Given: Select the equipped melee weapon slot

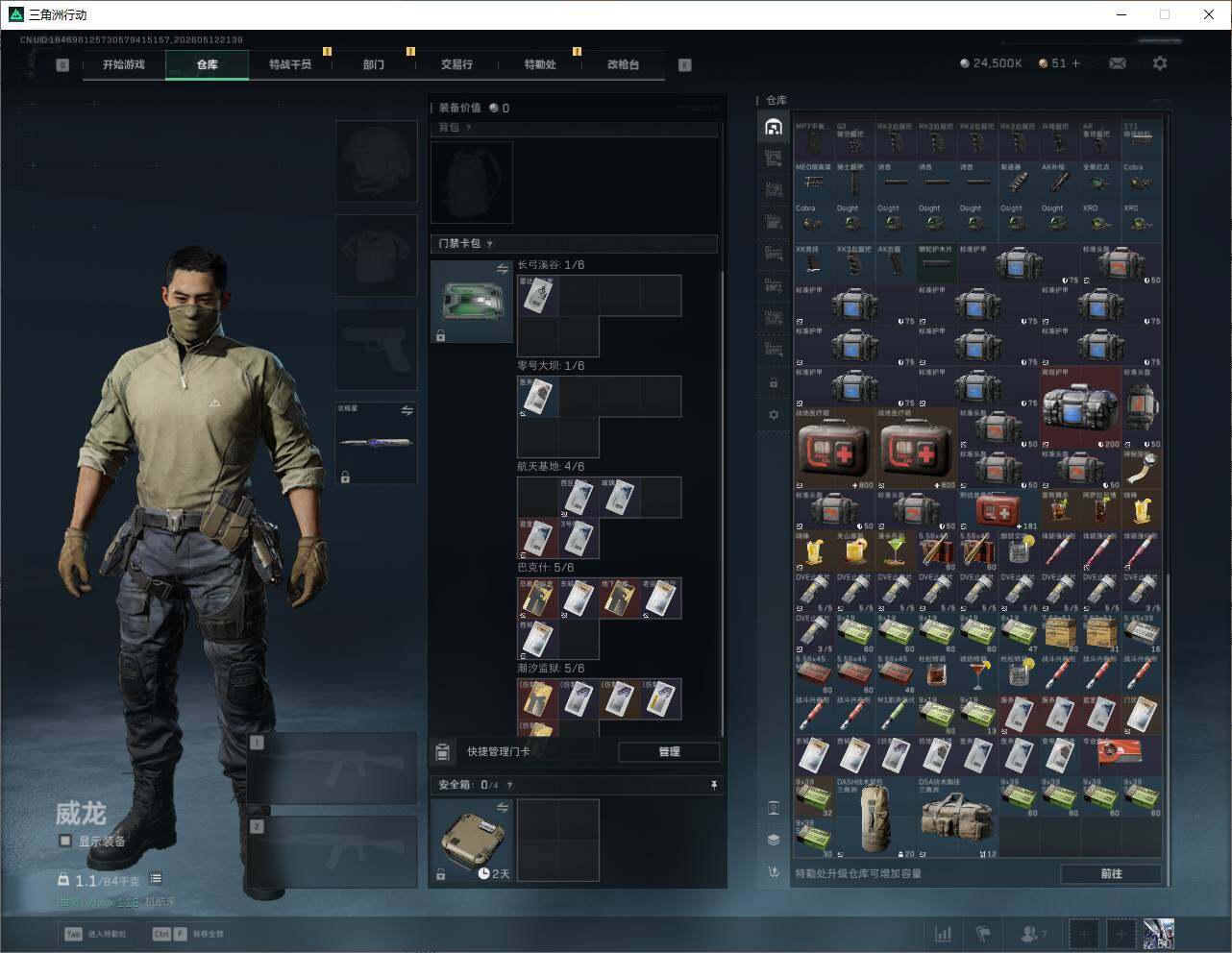Looking at the screenshot, I should 376,443.
